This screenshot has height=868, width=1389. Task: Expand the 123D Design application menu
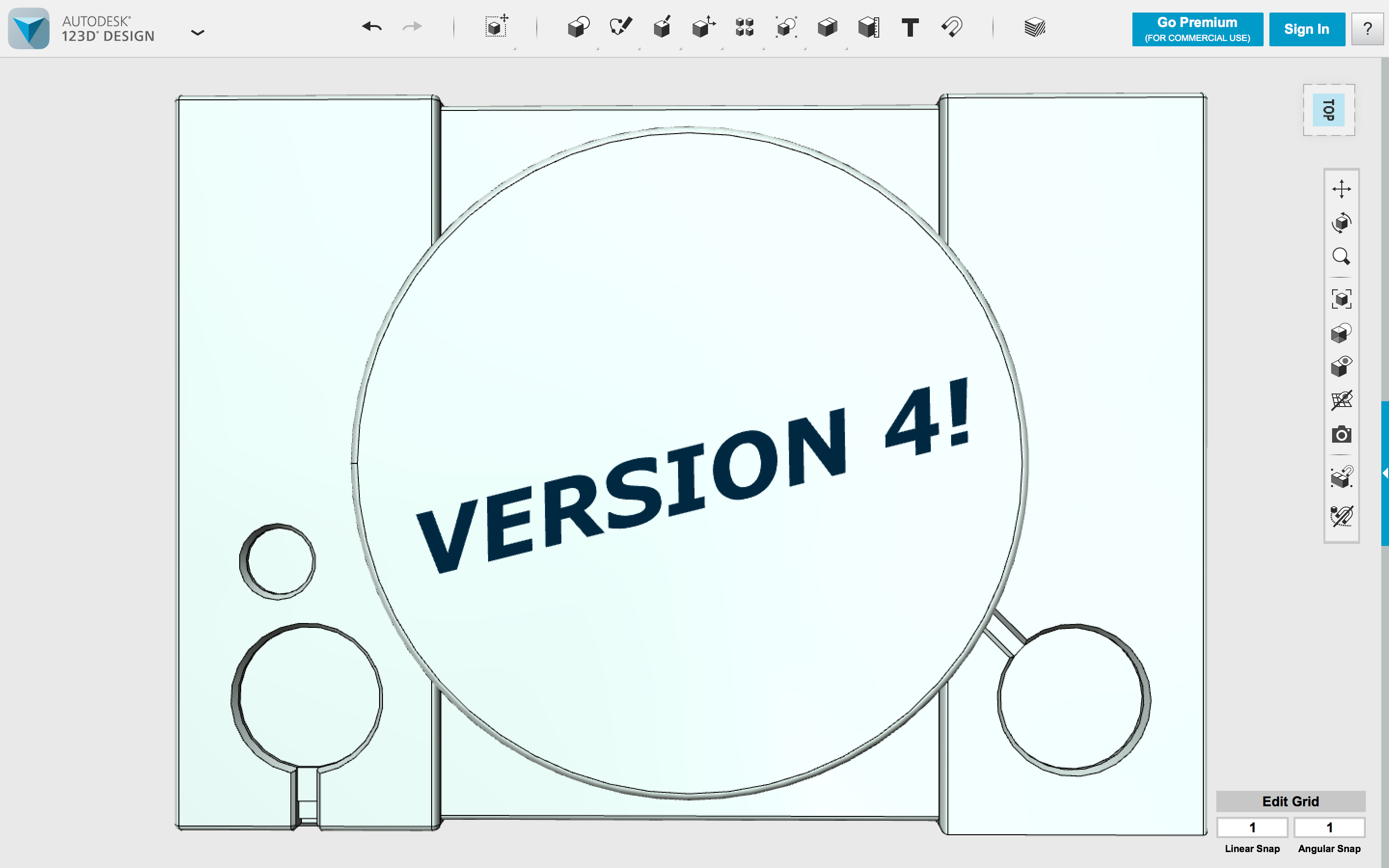coord(197,33)
